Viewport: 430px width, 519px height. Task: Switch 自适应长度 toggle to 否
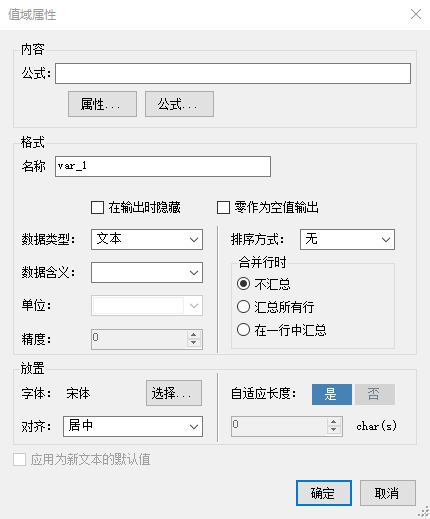coord(375,394)
